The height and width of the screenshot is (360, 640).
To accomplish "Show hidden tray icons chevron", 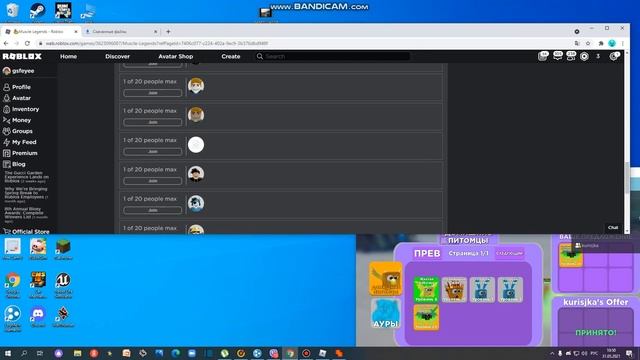I will 552,353.
